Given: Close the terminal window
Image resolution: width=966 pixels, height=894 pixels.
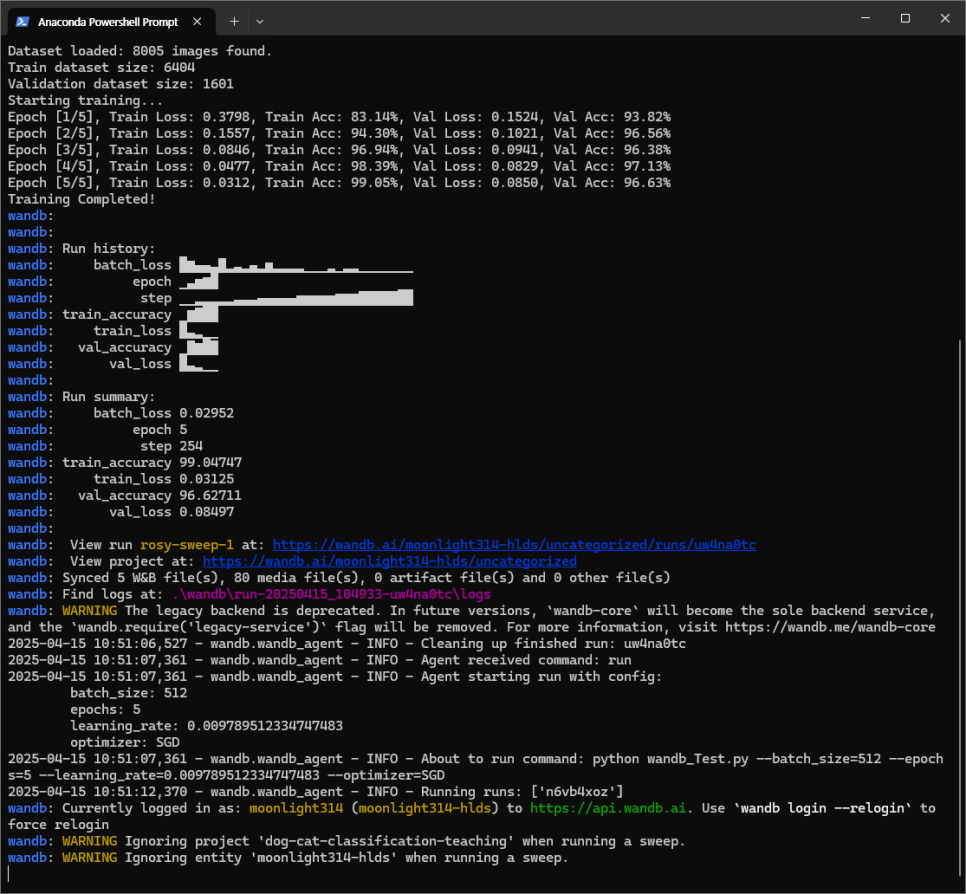Looking at the screenshot, I should point(945,18).
